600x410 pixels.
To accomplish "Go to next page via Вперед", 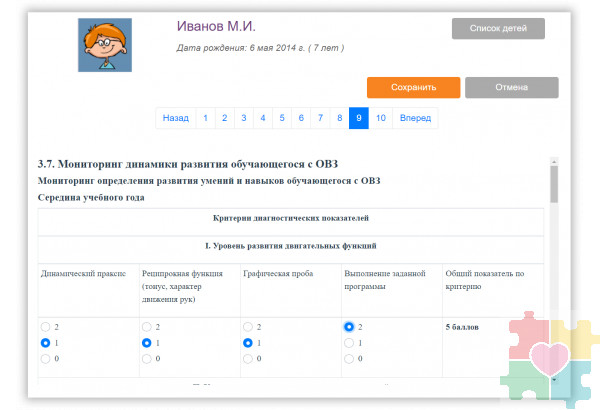I will 415,118.
